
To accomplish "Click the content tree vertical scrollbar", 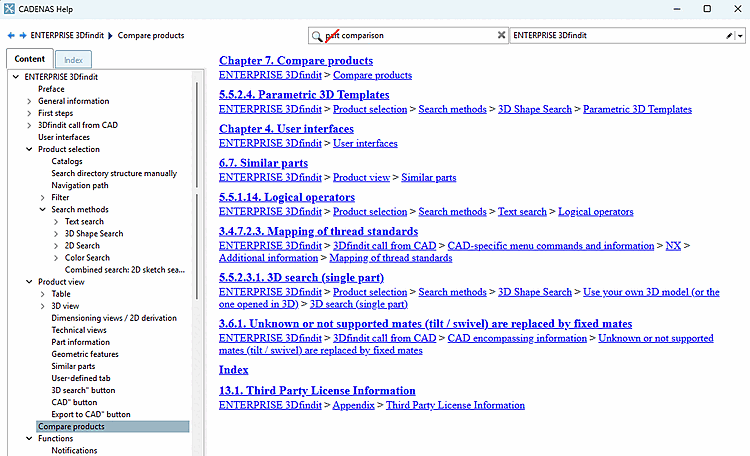I will point(197,191).
